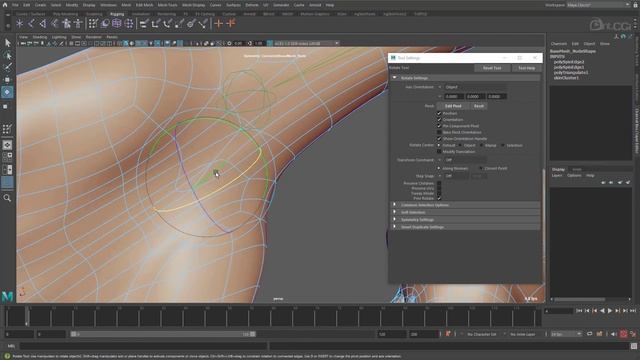Switch to the Display layer tab
640x360 pixels.
point(558,169)
